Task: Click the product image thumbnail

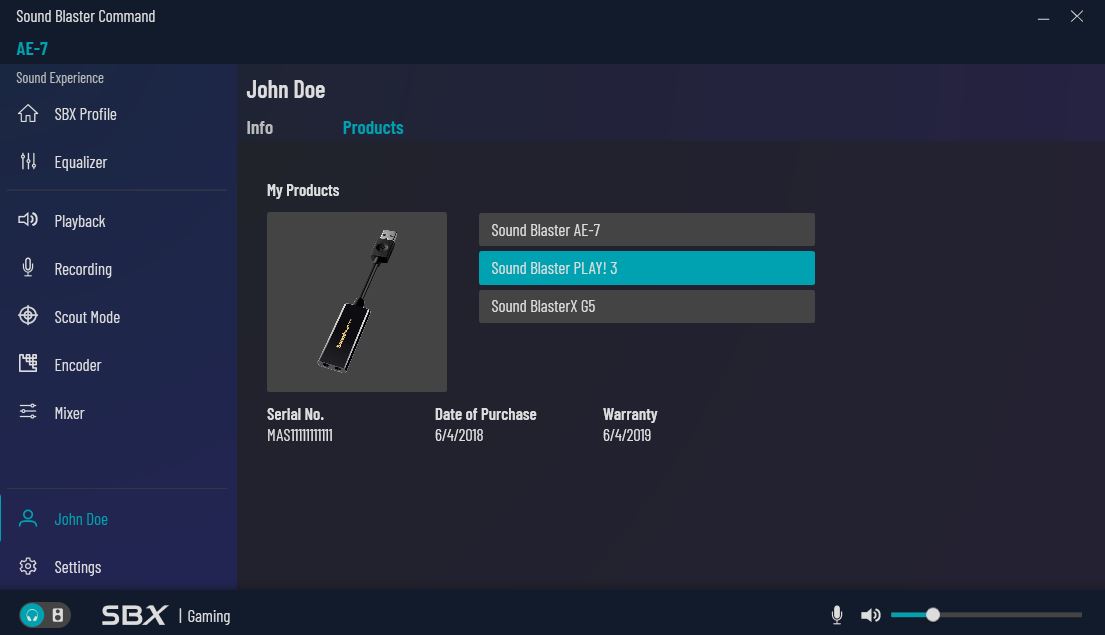Action: pyautogui.click(x=357, y=302)
